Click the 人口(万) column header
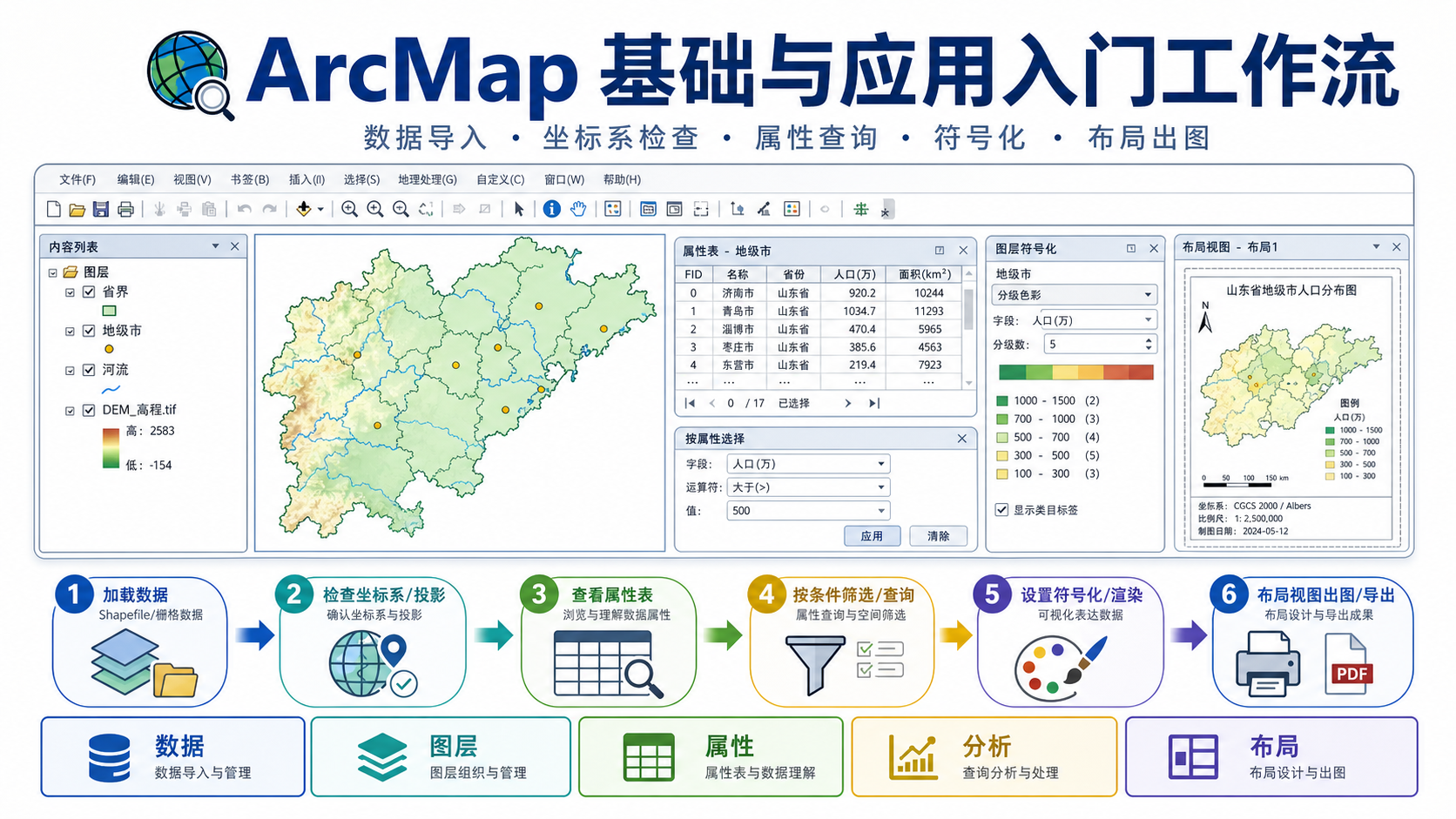 (854, 274)
